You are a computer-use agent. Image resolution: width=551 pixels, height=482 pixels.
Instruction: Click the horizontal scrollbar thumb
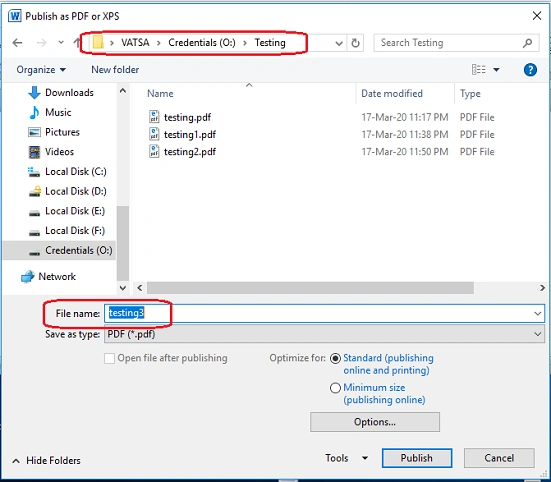click(310, 288)
